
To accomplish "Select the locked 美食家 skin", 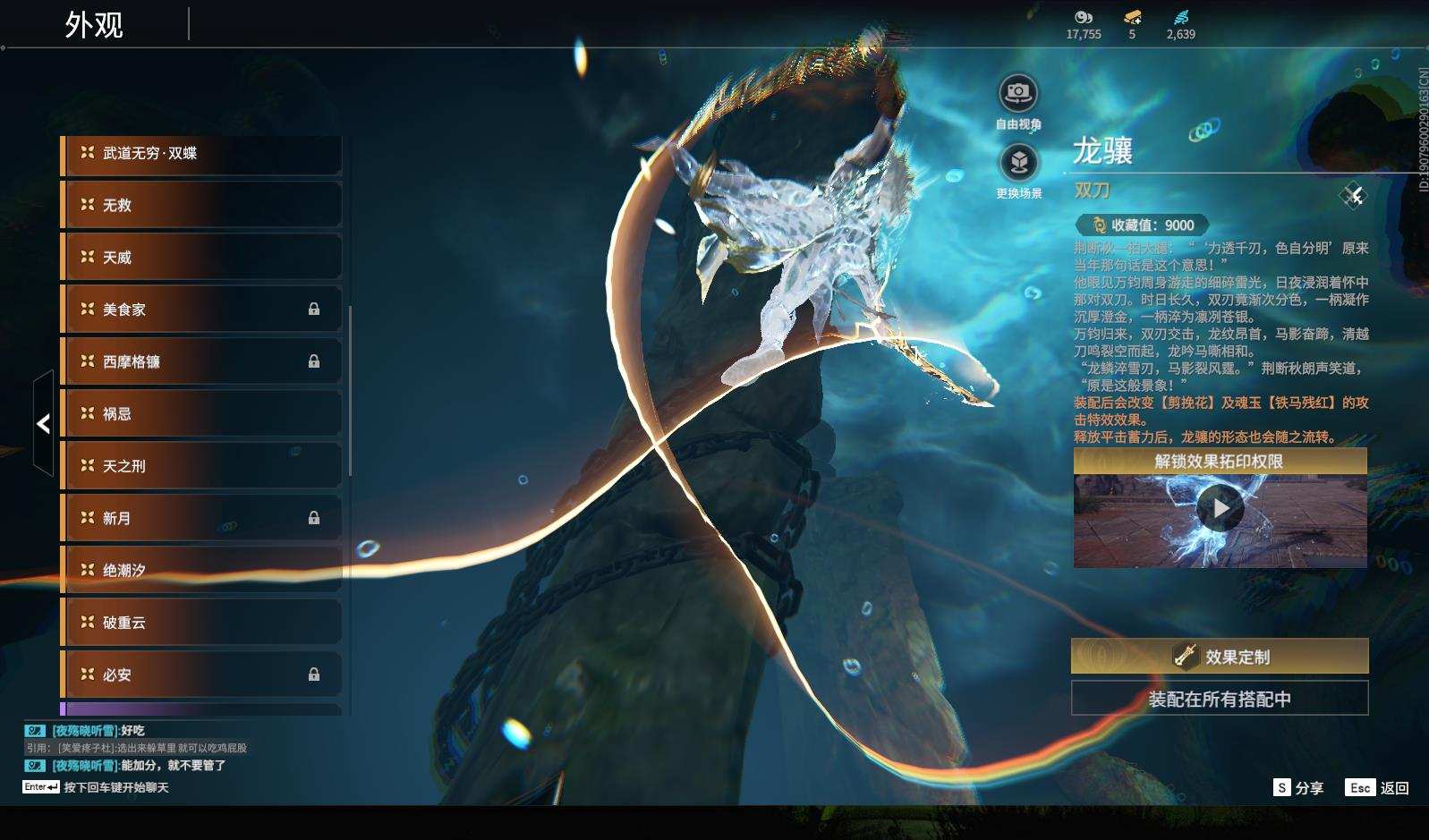I will (x=201, y=310).
